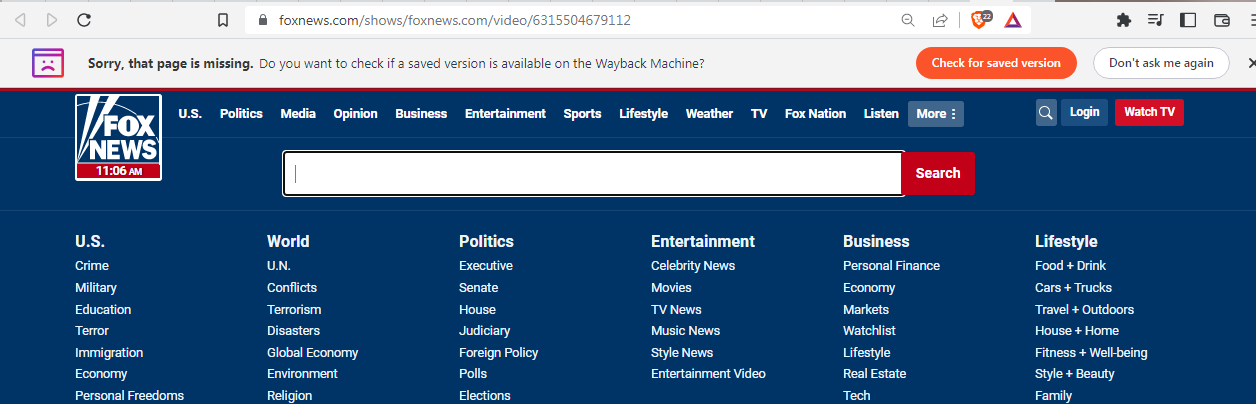Viewport: 1256px width, 404px height.
Task: Go back with the browser back arrow
Action: 20,20
